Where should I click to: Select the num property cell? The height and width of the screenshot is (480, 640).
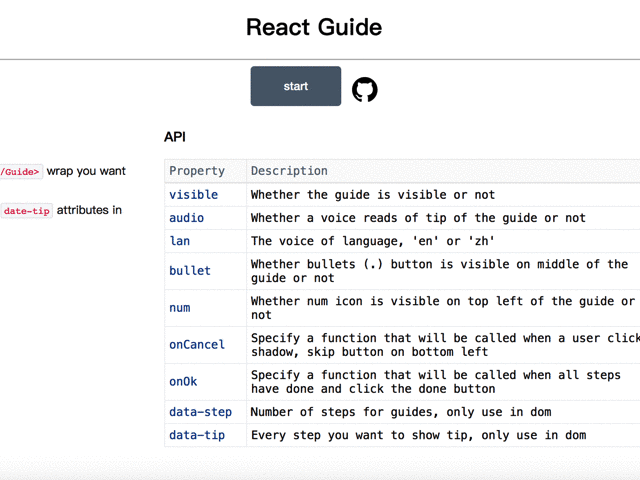[x=180, y=308]
